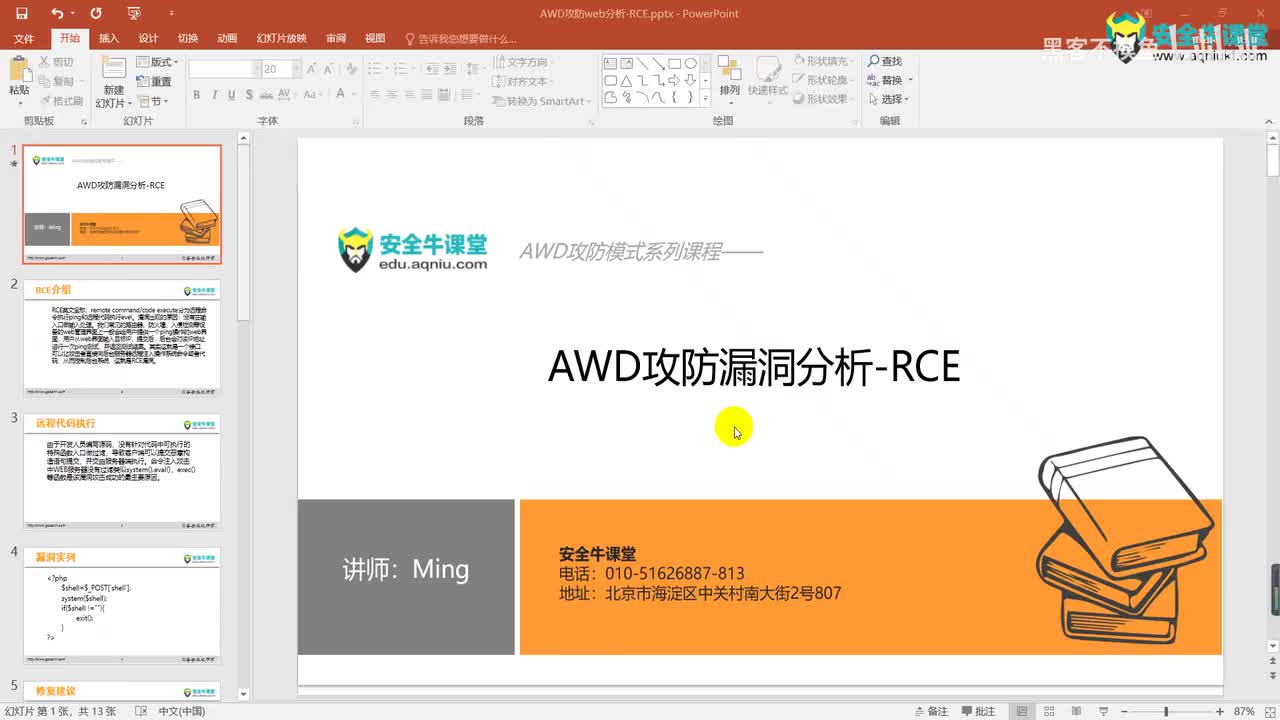Screen dimensions: 1280x720
Task: Open 选择 select dropdown
Action: click(888, 100)
